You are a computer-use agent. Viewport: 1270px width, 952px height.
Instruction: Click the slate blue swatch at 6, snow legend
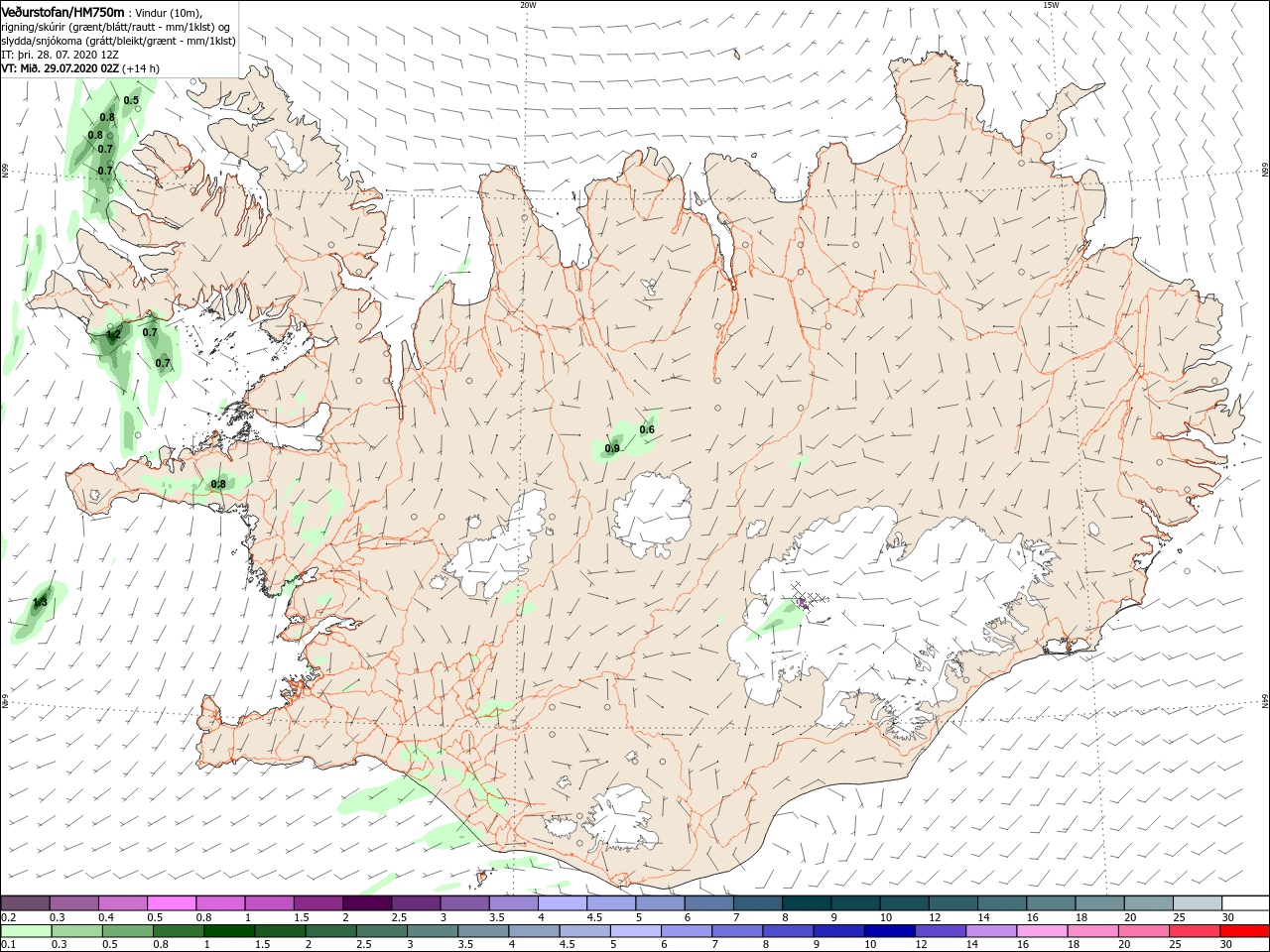tap(708, 902)
